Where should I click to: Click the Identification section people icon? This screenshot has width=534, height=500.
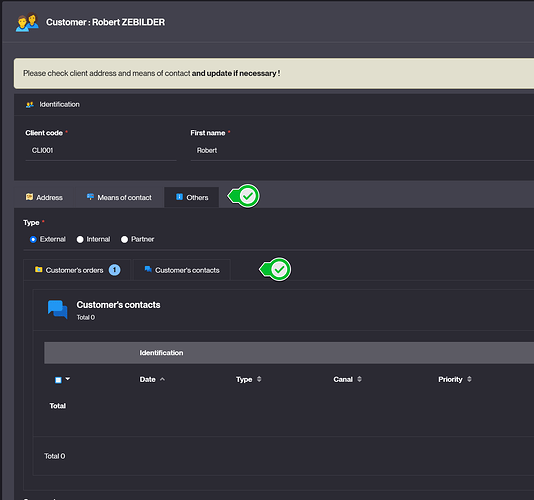click(x=30, y=105)
